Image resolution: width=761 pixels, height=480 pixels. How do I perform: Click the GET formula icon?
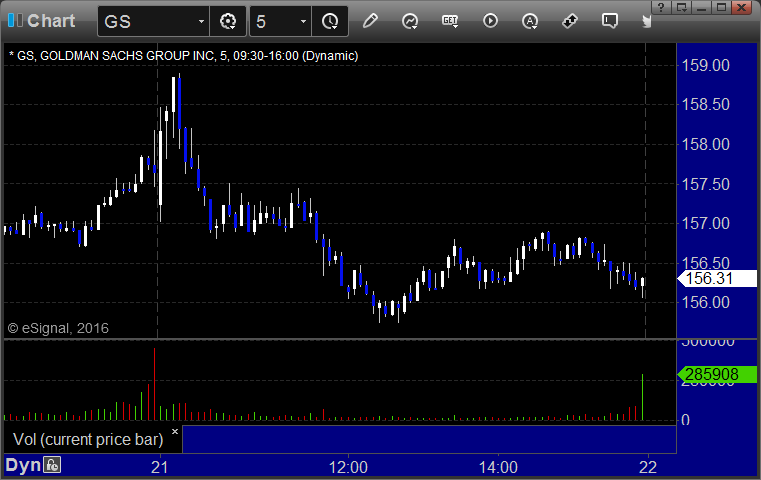tap(450, 21)
